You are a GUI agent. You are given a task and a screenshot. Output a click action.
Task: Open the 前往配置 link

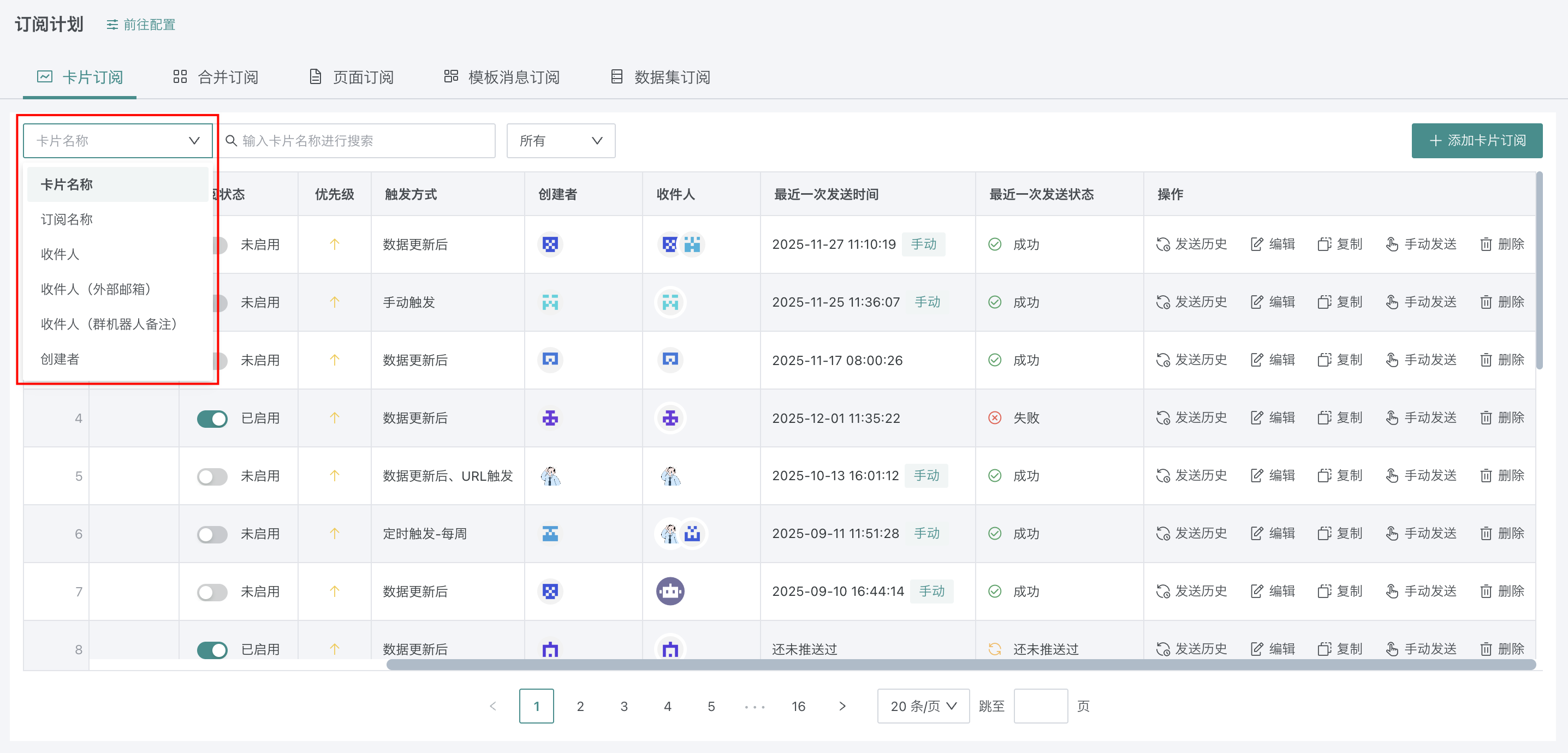coord(141,25)
